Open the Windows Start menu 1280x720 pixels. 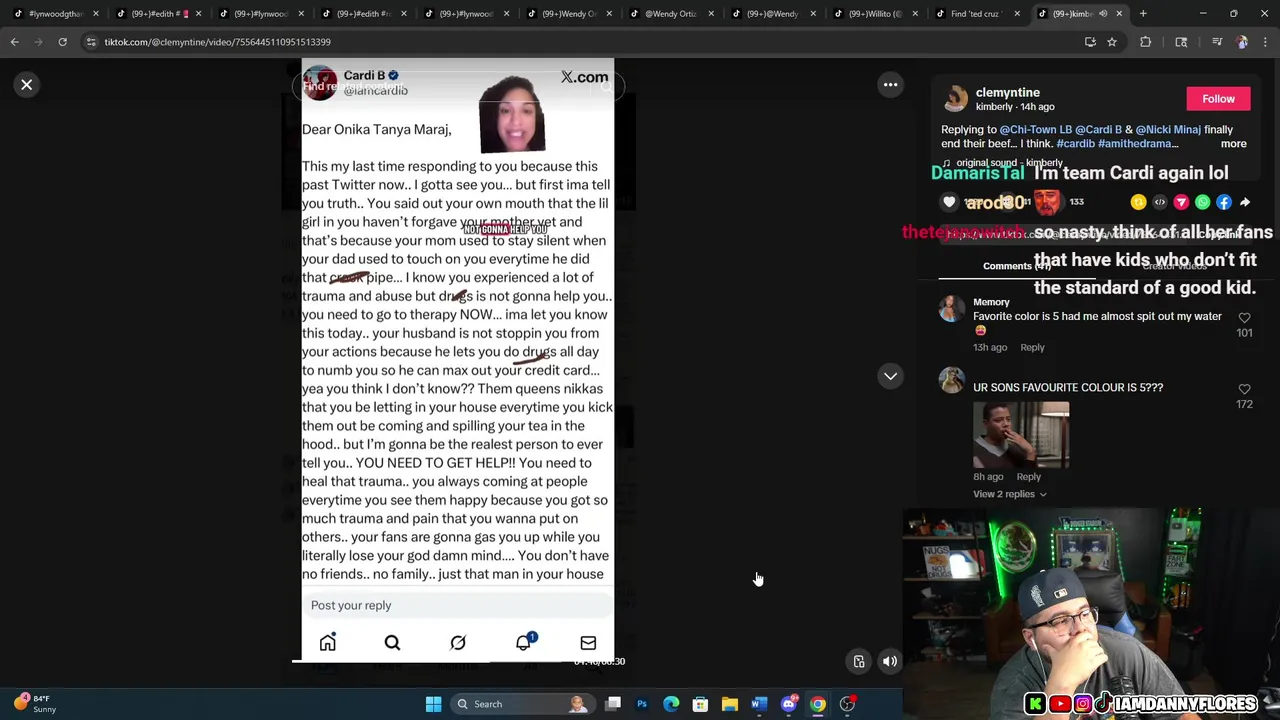pyautogui.click(x=433, y=704)
